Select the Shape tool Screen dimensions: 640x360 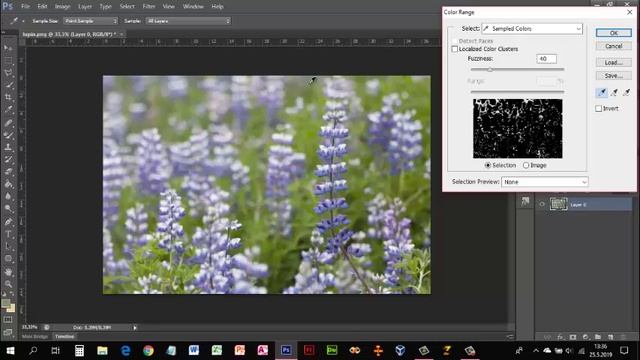tap(8, 258)
